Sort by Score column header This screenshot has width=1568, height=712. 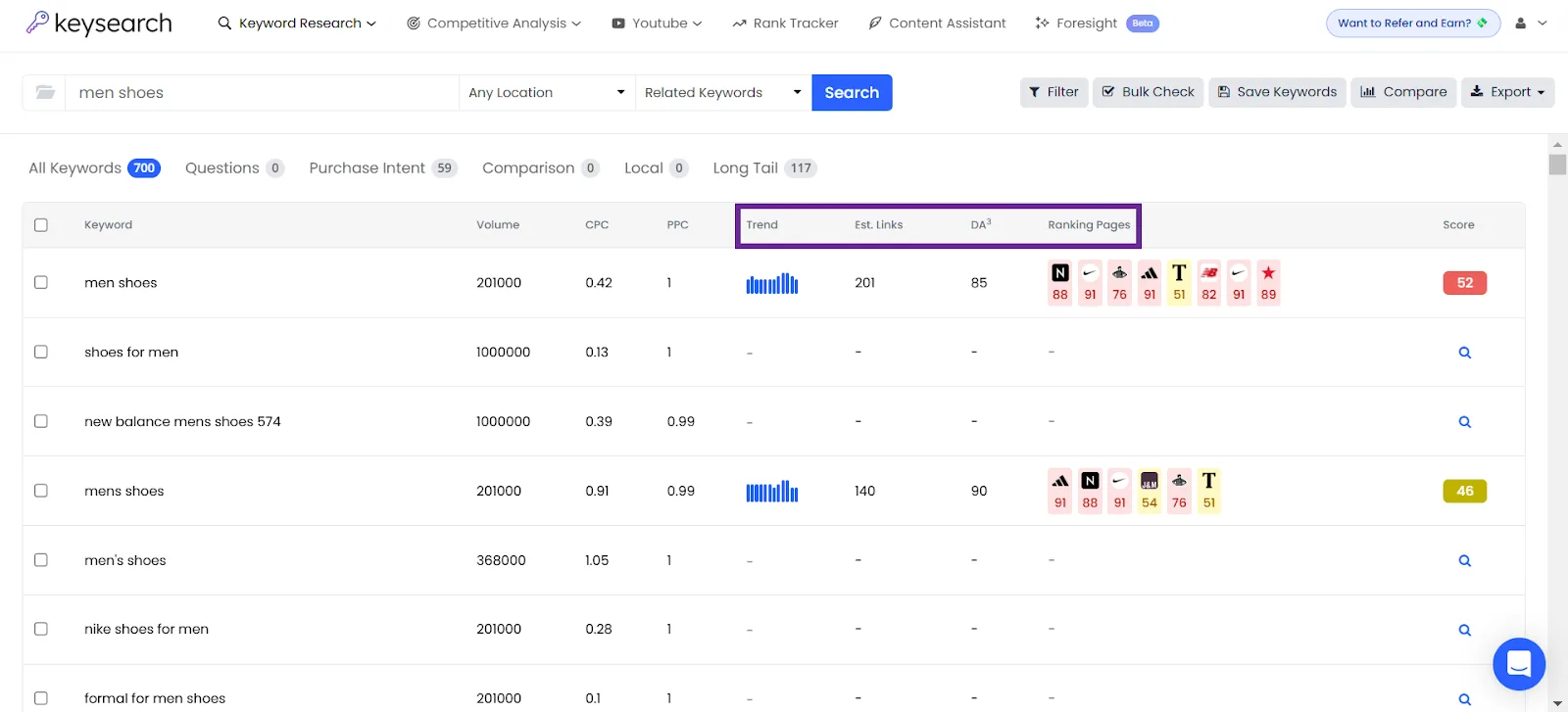pyautogui.click(x=1458, y=224)
